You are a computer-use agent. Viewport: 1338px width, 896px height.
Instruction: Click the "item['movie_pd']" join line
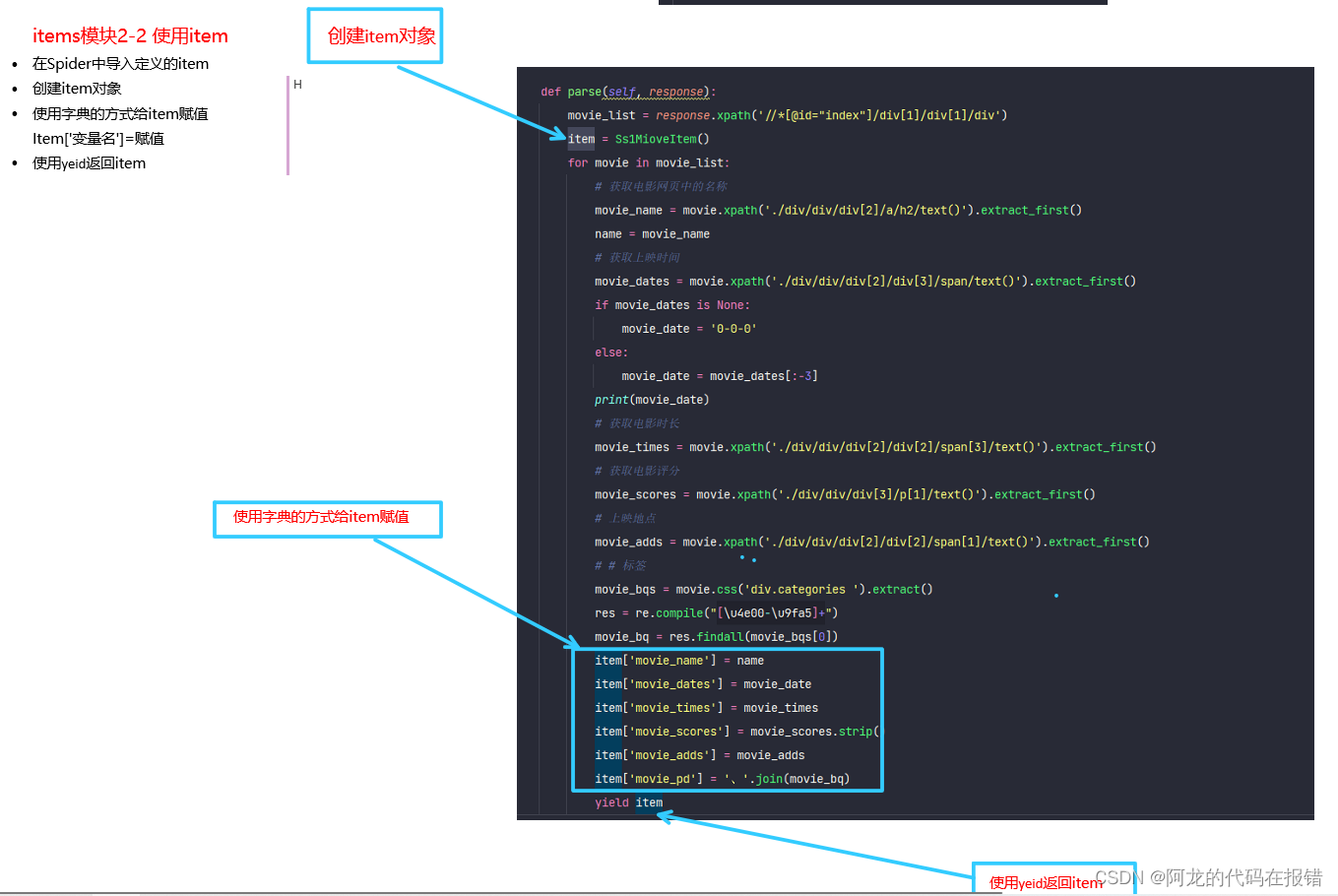point(723,779)
